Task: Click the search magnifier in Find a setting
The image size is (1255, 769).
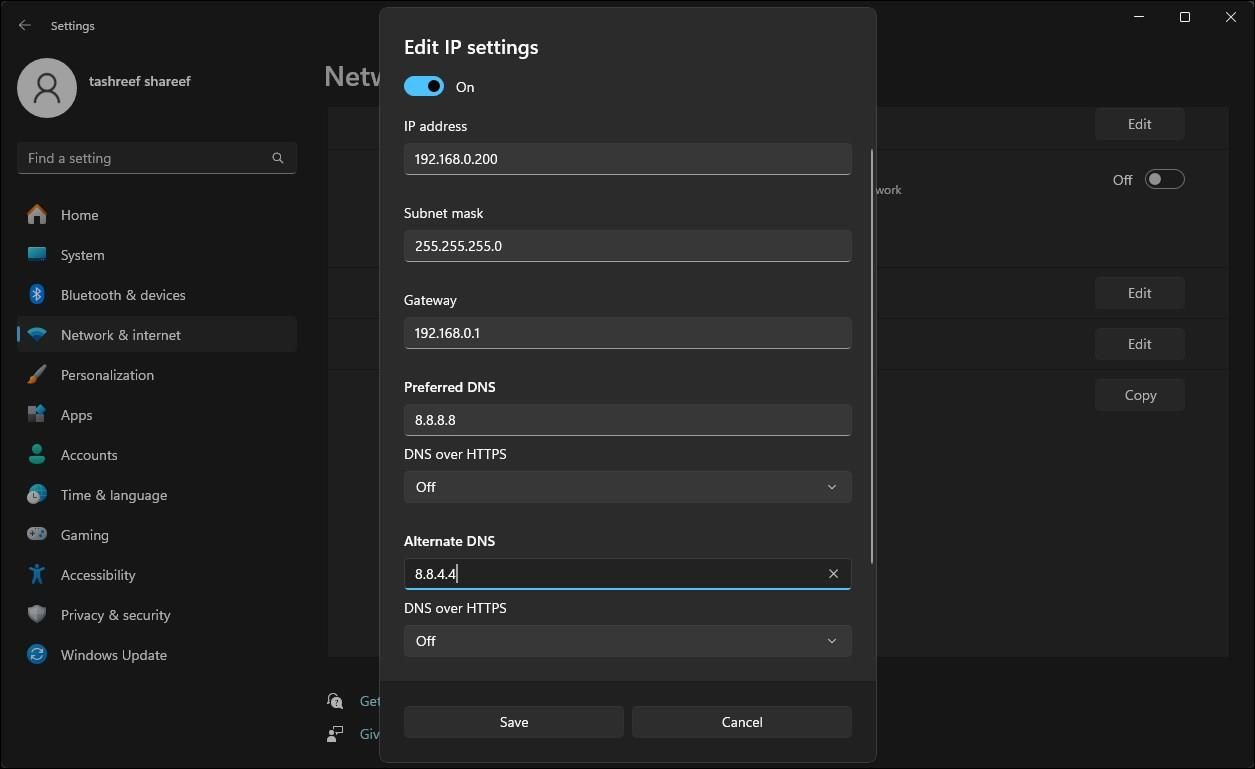Action: click(x=277, y=157)
